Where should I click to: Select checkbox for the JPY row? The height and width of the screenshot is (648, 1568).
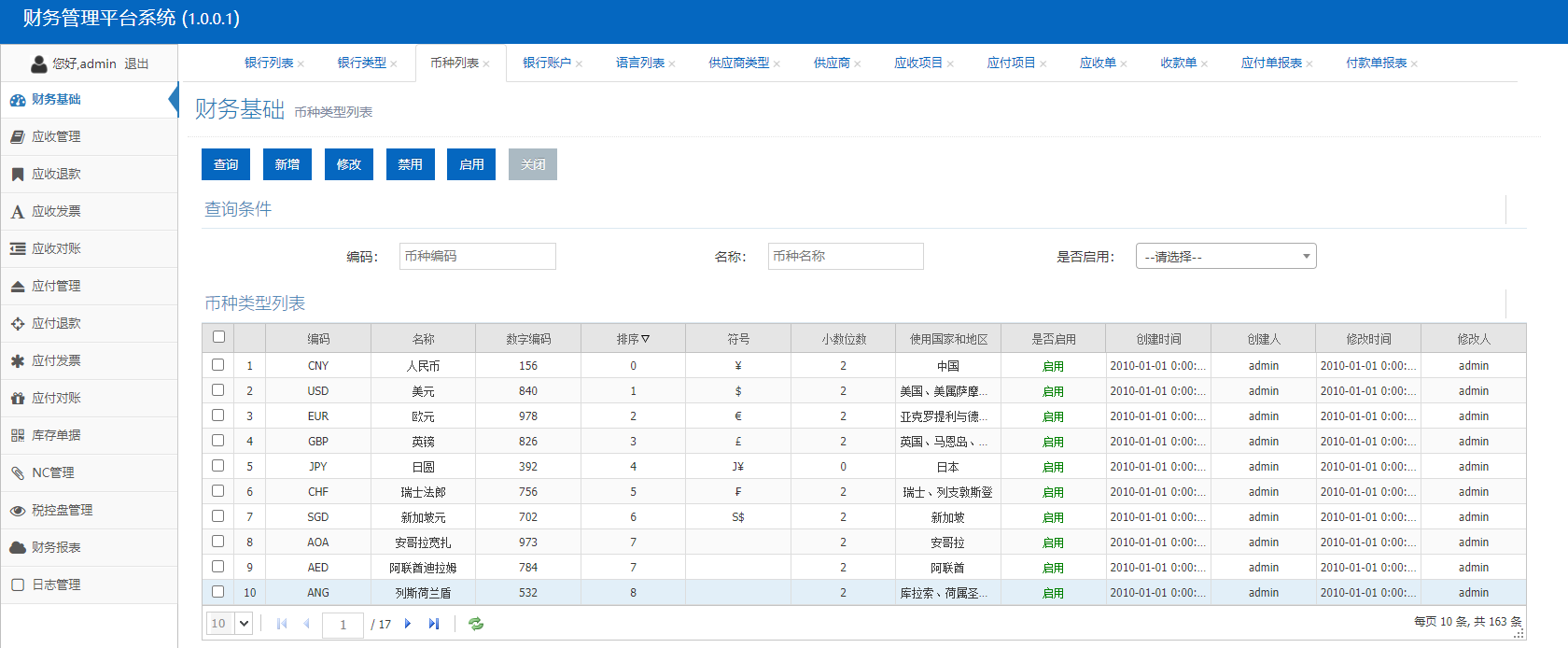coord(218,466)
